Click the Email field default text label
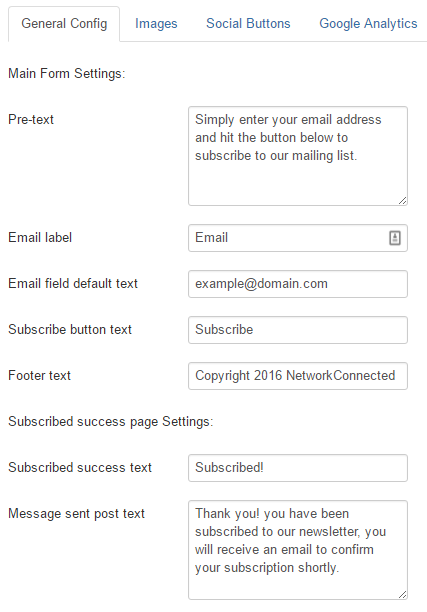 [73, 283]
